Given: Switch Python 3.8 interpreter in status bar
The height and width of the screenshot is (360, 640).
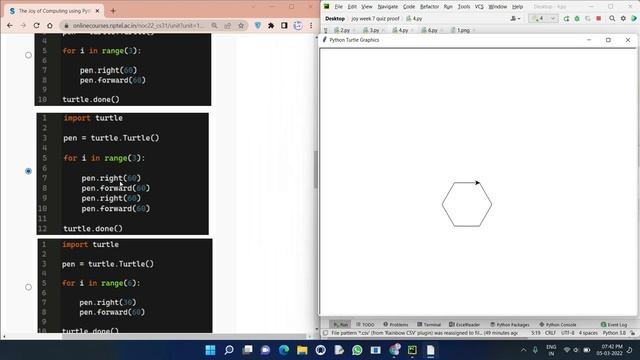Looking at the screenshot, I should pyautogui.click(x=614, y=333).
